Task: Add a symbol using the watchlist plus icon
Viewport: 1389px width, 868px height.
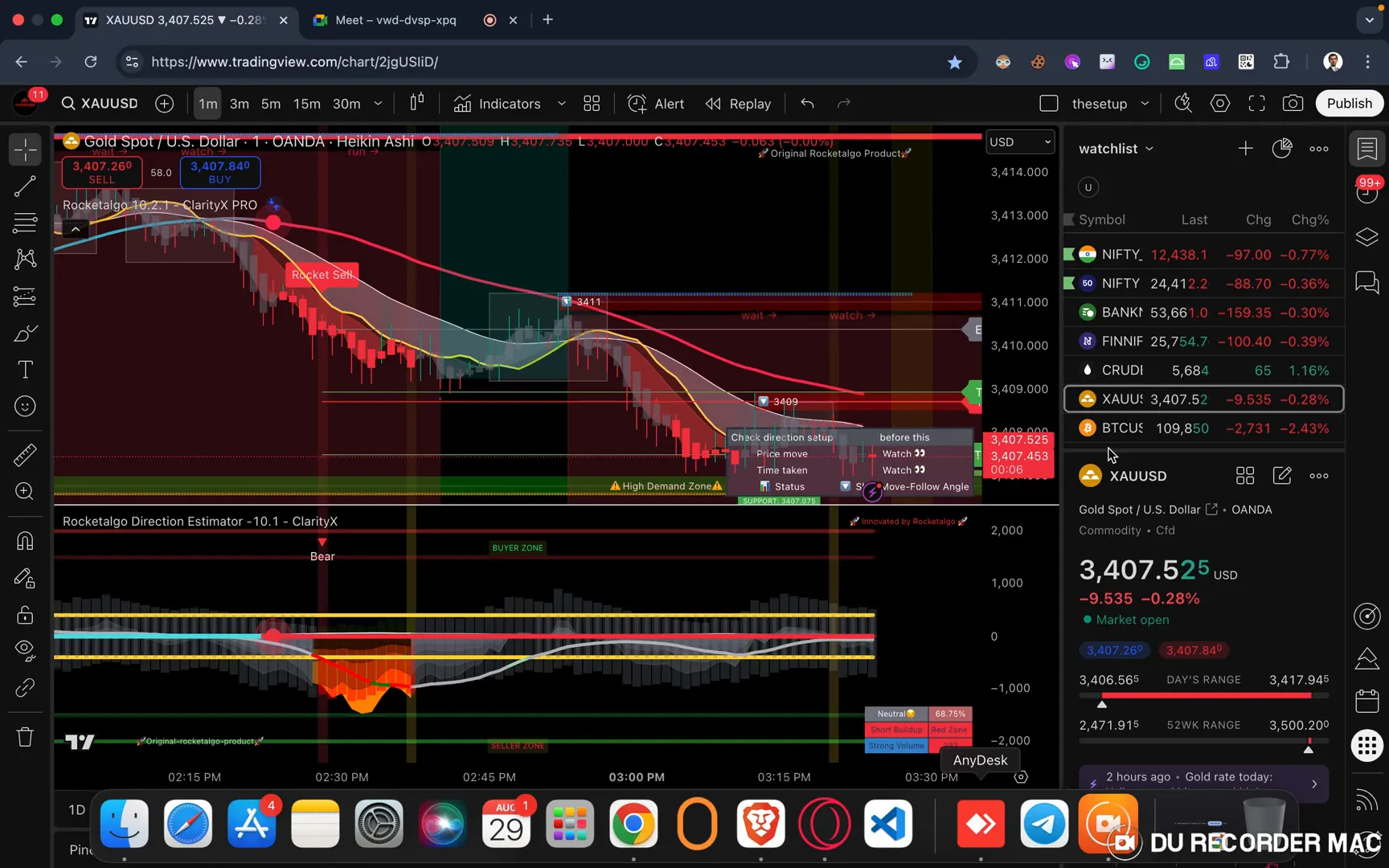Action: tap(1245, 148)
